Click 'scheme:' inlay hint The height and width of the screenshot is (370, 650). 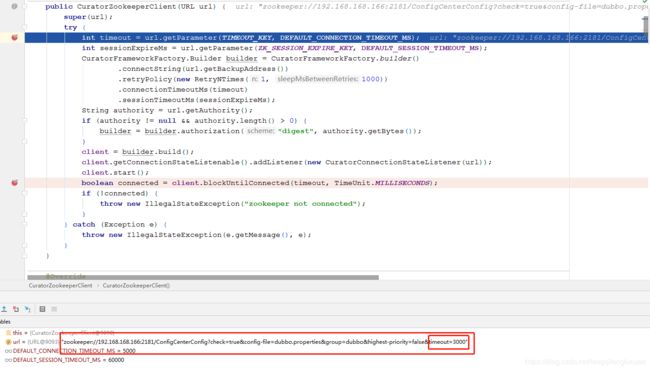[260, 131]
